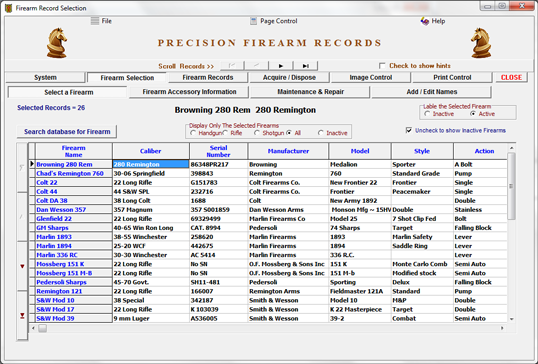Click the Caliber column header
Screen dimensions: 538x364
click(x=150, y=151)
